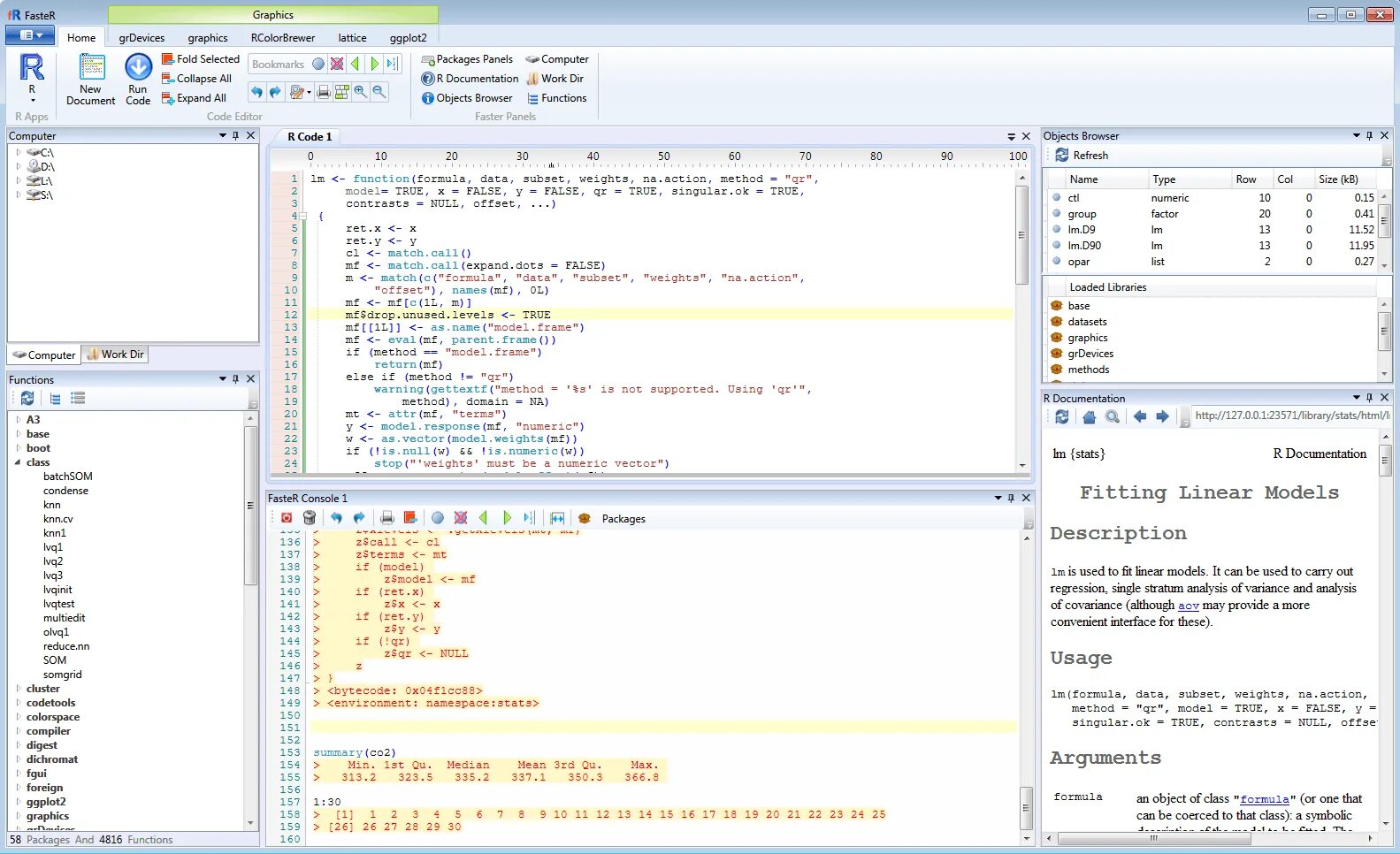
Task: Click Expand All in the ribbon
Action: 194,98
